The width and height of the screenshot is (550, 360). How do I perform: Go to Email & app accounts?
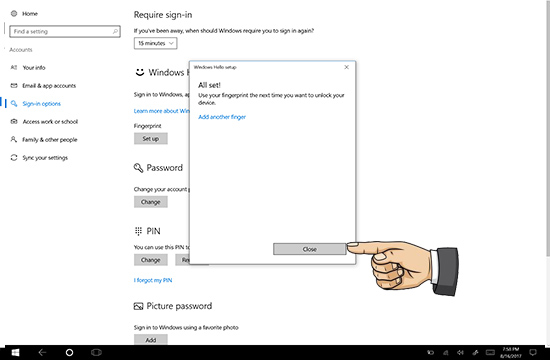49,86
